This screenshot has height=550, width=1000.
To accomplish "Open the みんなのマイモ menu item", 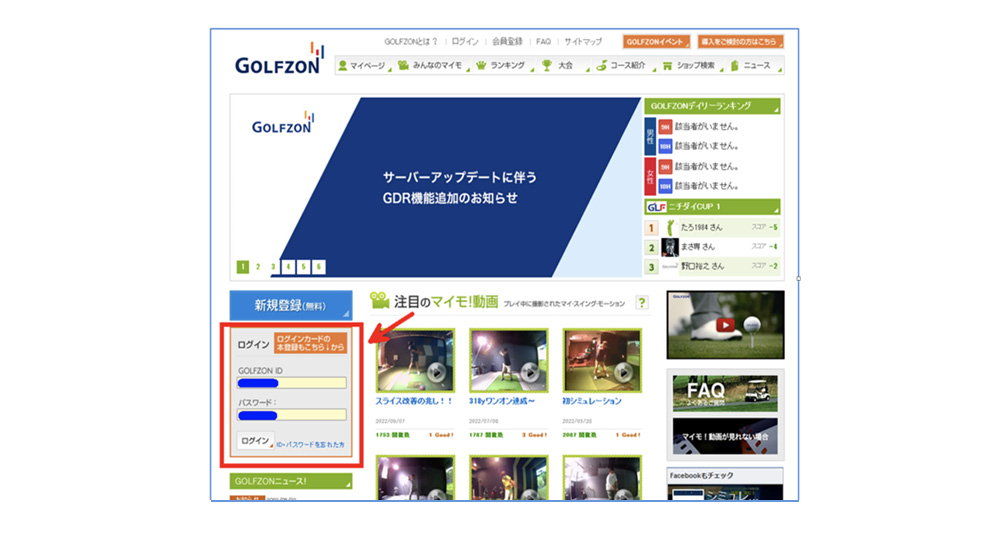I will 433,66.
